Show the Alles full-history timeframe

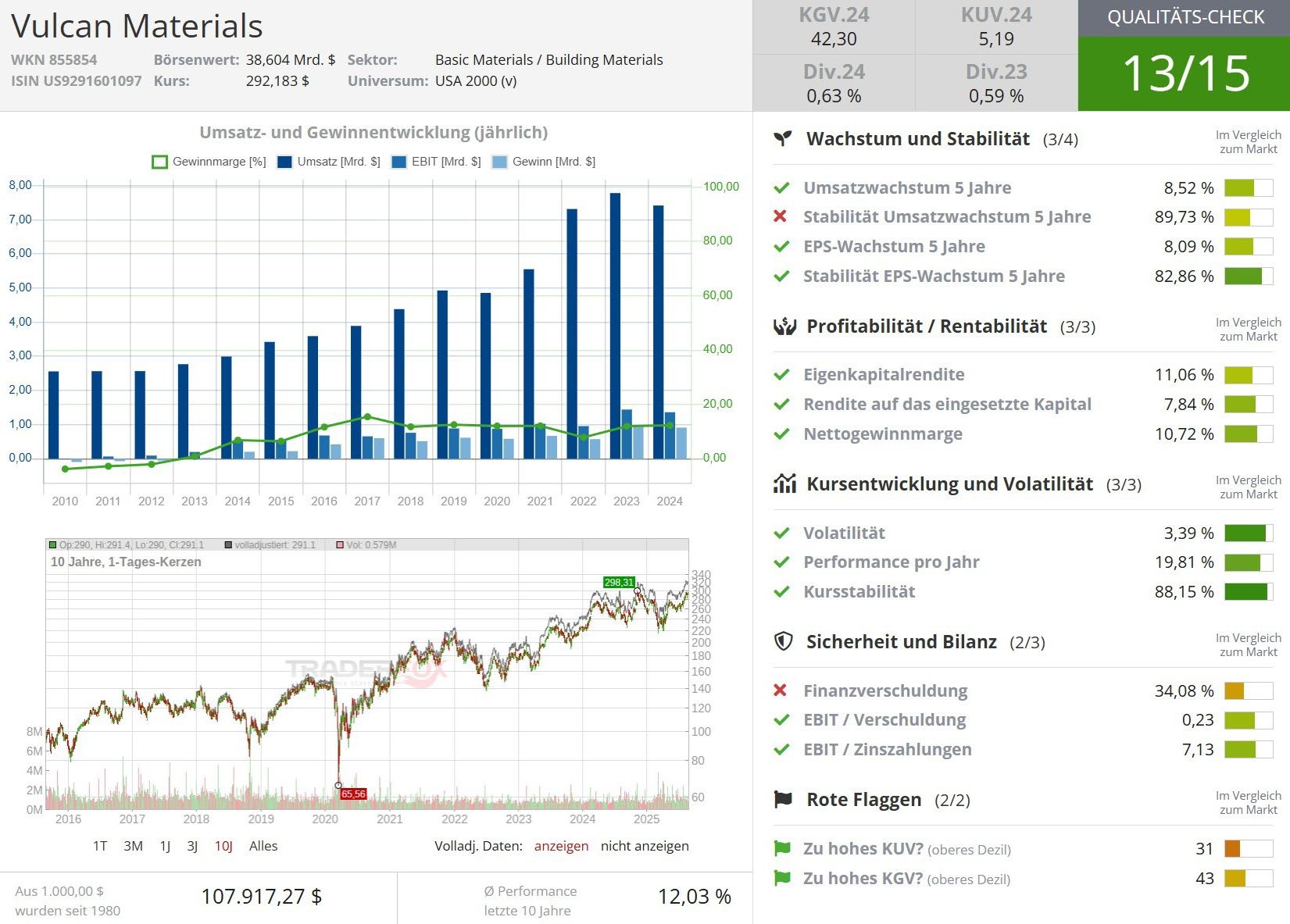(263, 846)
